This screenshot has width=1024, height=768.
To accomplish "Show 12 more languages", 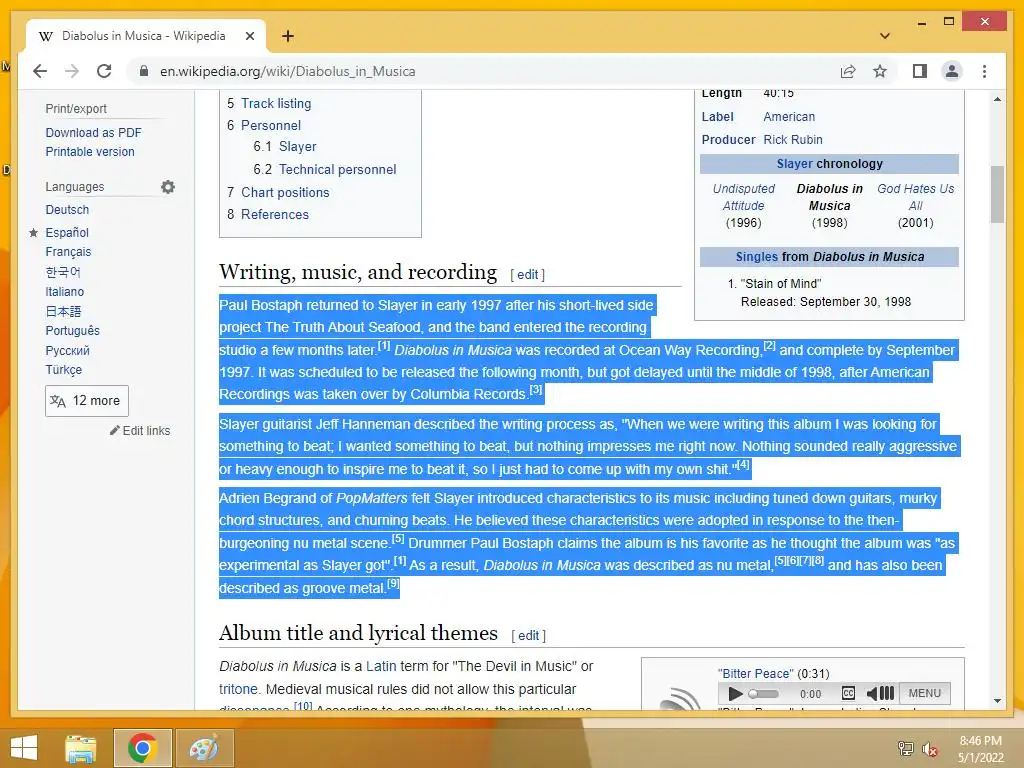I will (x=87, y=401).
